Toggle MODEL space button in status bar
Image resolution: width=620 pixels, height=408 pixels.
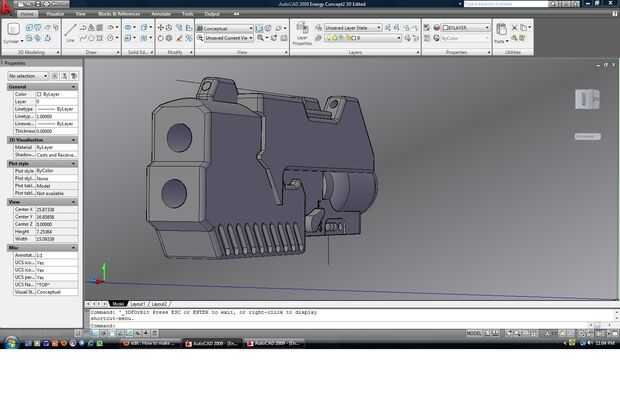pos(474,333)
